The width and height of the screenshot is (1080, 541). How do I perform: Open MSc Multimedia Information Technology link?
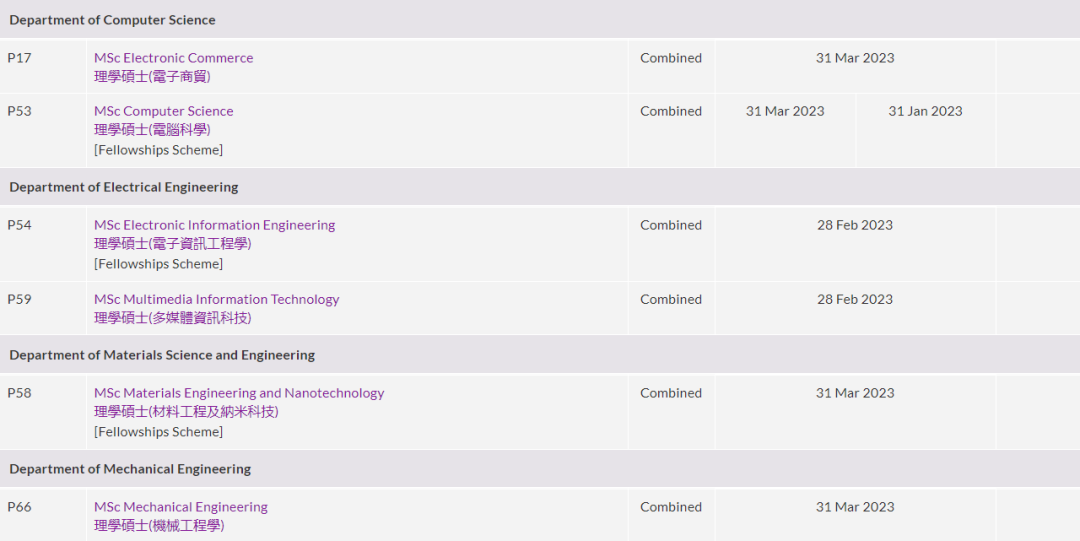point(216,299)
